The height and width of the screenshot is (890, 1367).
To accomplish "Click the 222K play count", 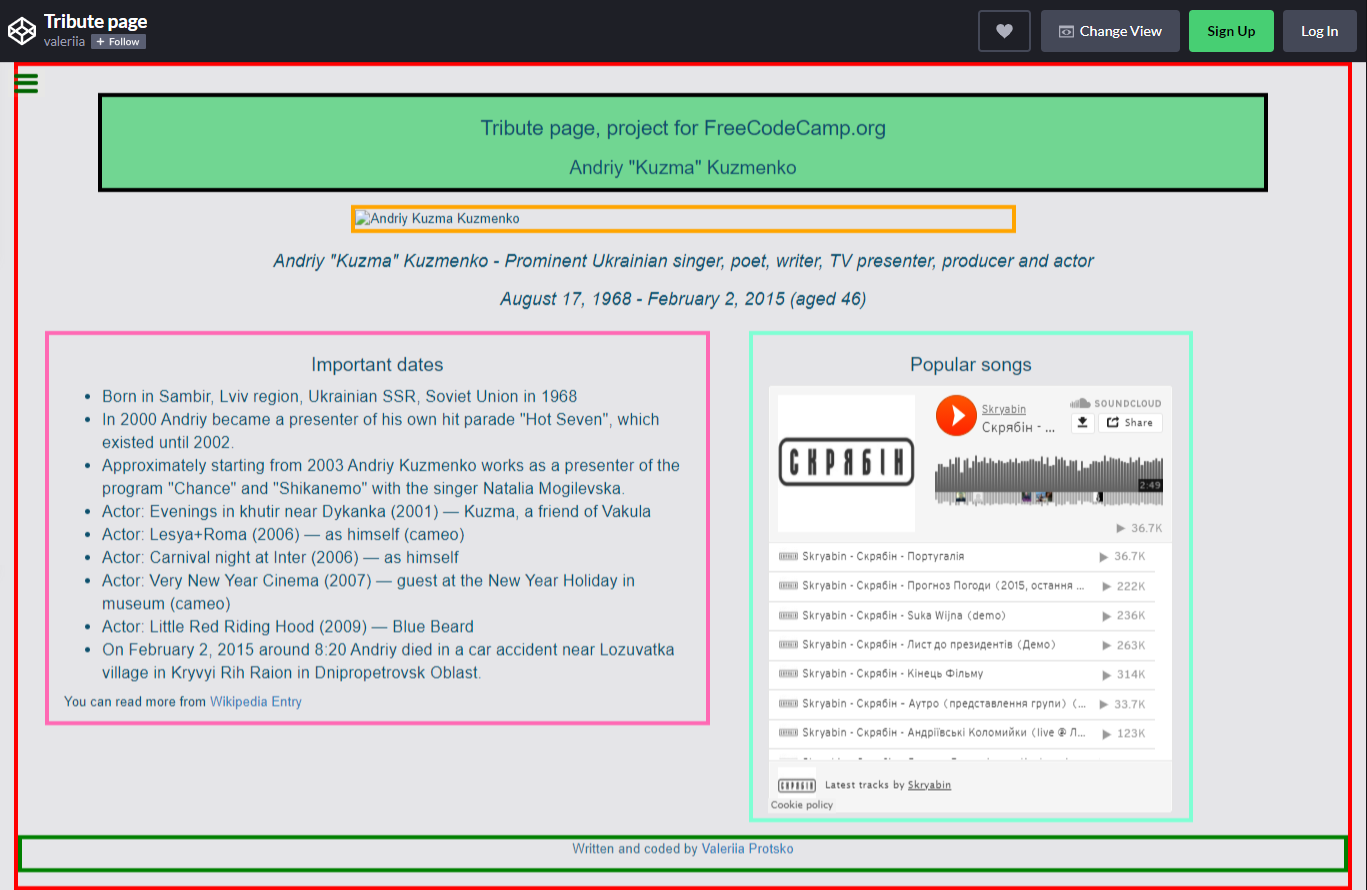I will pyautogui.click(x=1124, y=586).
